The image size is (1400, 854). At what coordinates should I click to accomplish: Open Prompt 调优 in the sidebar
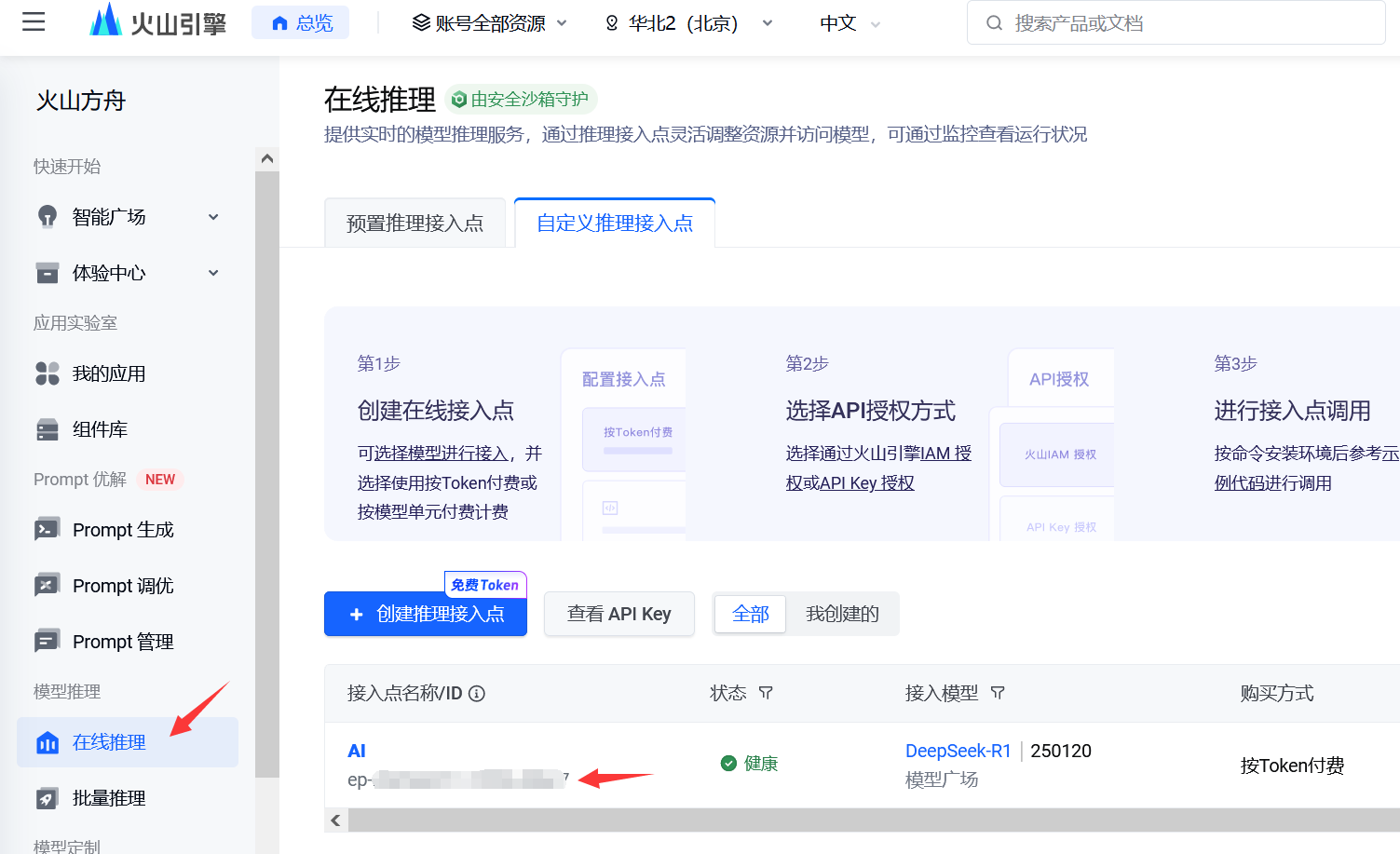pos(128,586)
